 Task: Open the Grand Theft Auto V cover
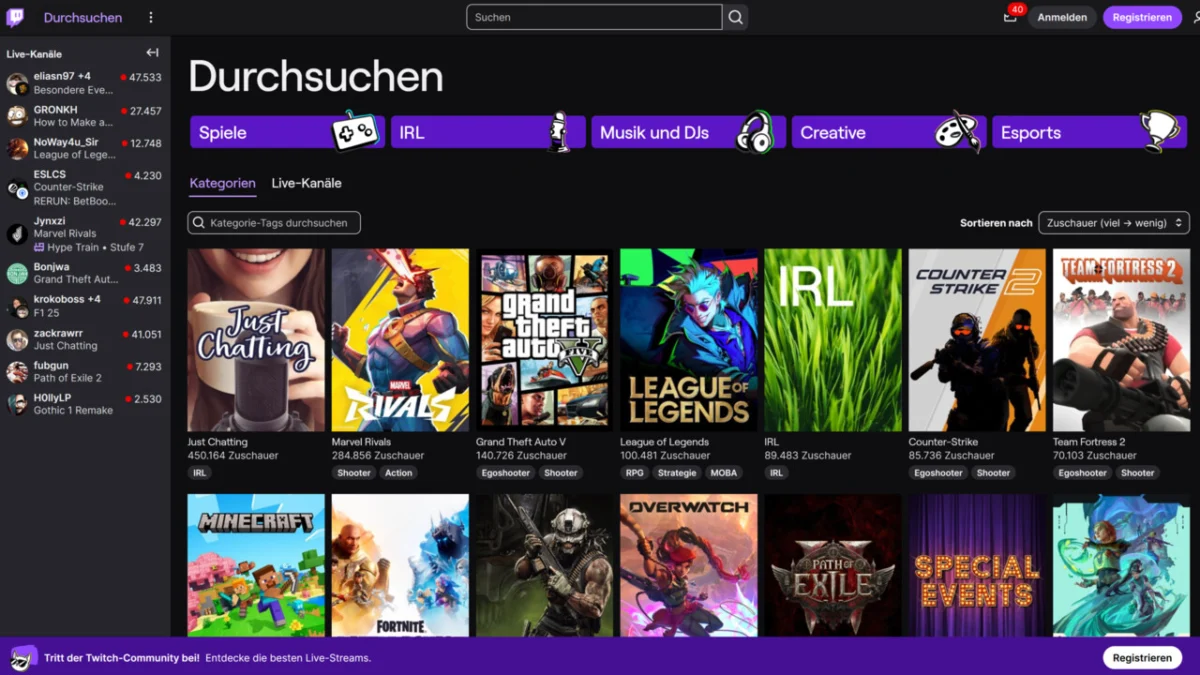coord(544,340)
